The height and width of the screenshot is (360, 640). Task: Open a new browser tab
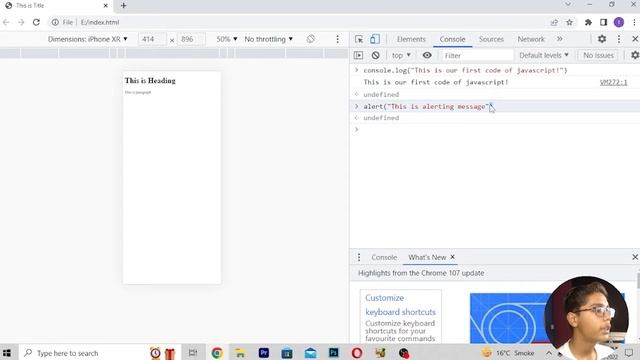tap(124, 6)
